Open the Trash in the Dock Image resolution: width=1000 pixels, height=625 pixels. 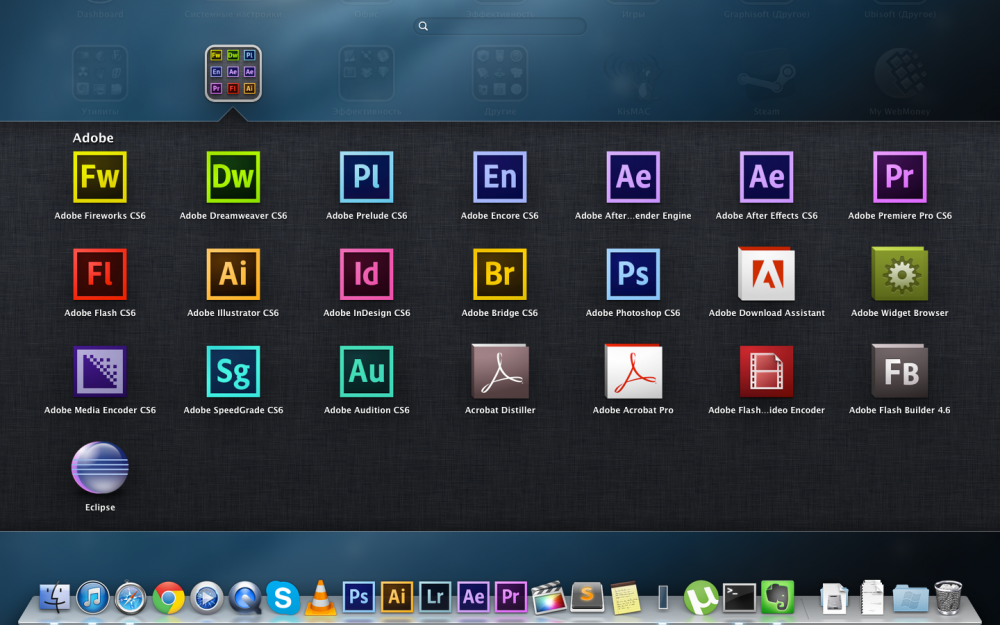tap(948, 598)
